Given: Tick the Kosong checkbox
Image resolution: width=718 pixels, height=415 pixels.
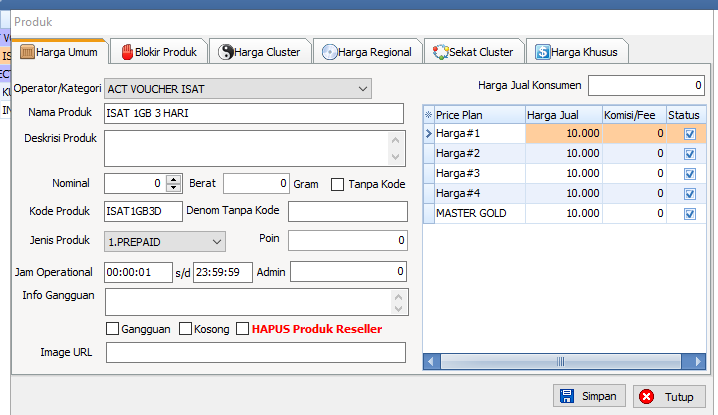Looking at the screenshot, I should point(185,329).
